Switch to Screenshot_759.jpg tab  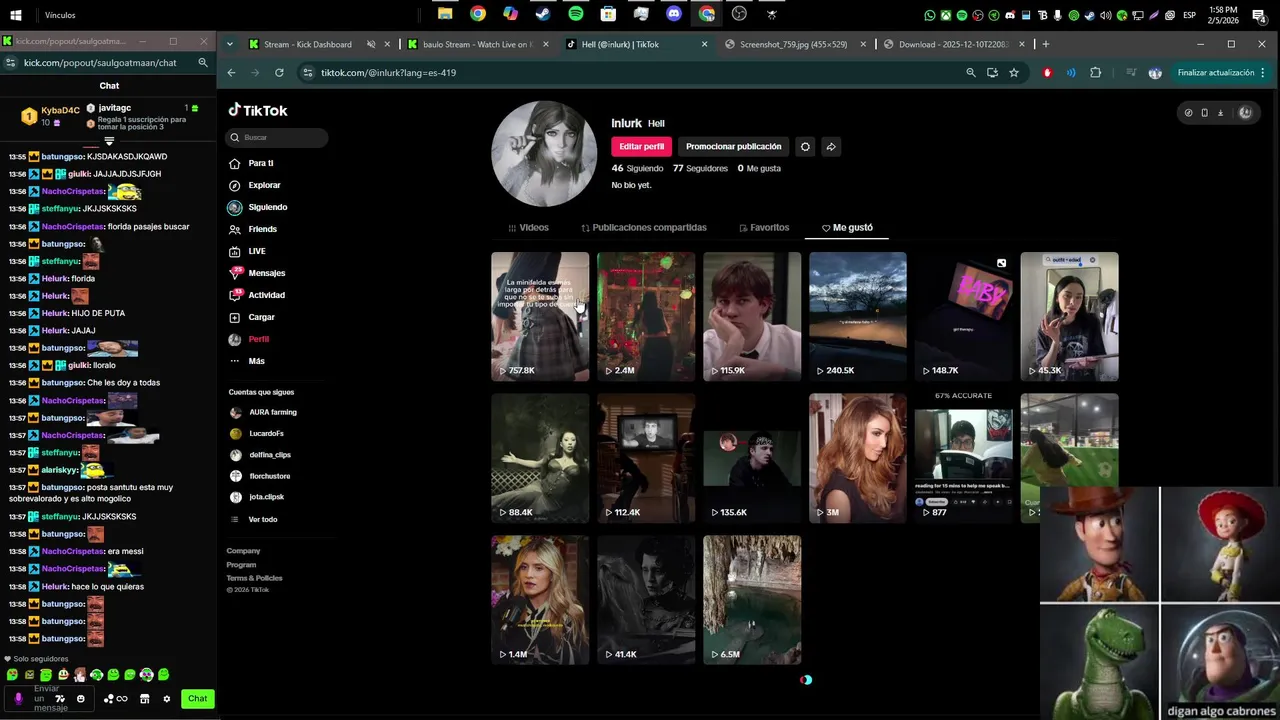pos(793,44)
